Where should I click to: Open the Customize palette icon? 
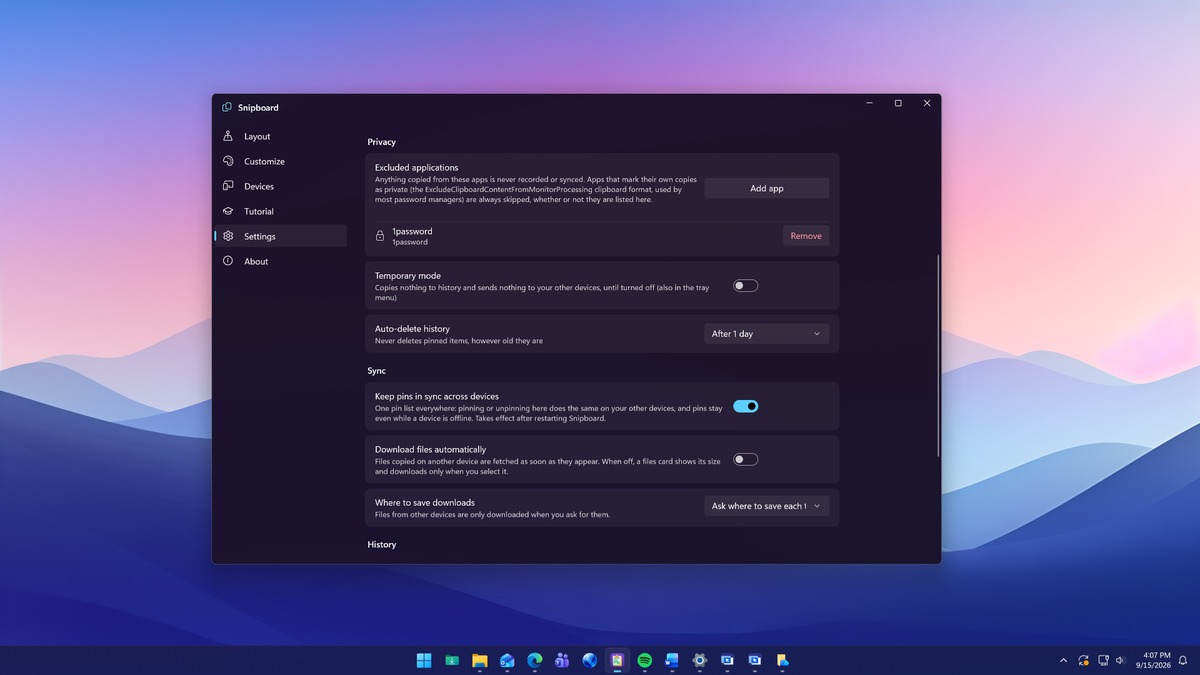228,161
